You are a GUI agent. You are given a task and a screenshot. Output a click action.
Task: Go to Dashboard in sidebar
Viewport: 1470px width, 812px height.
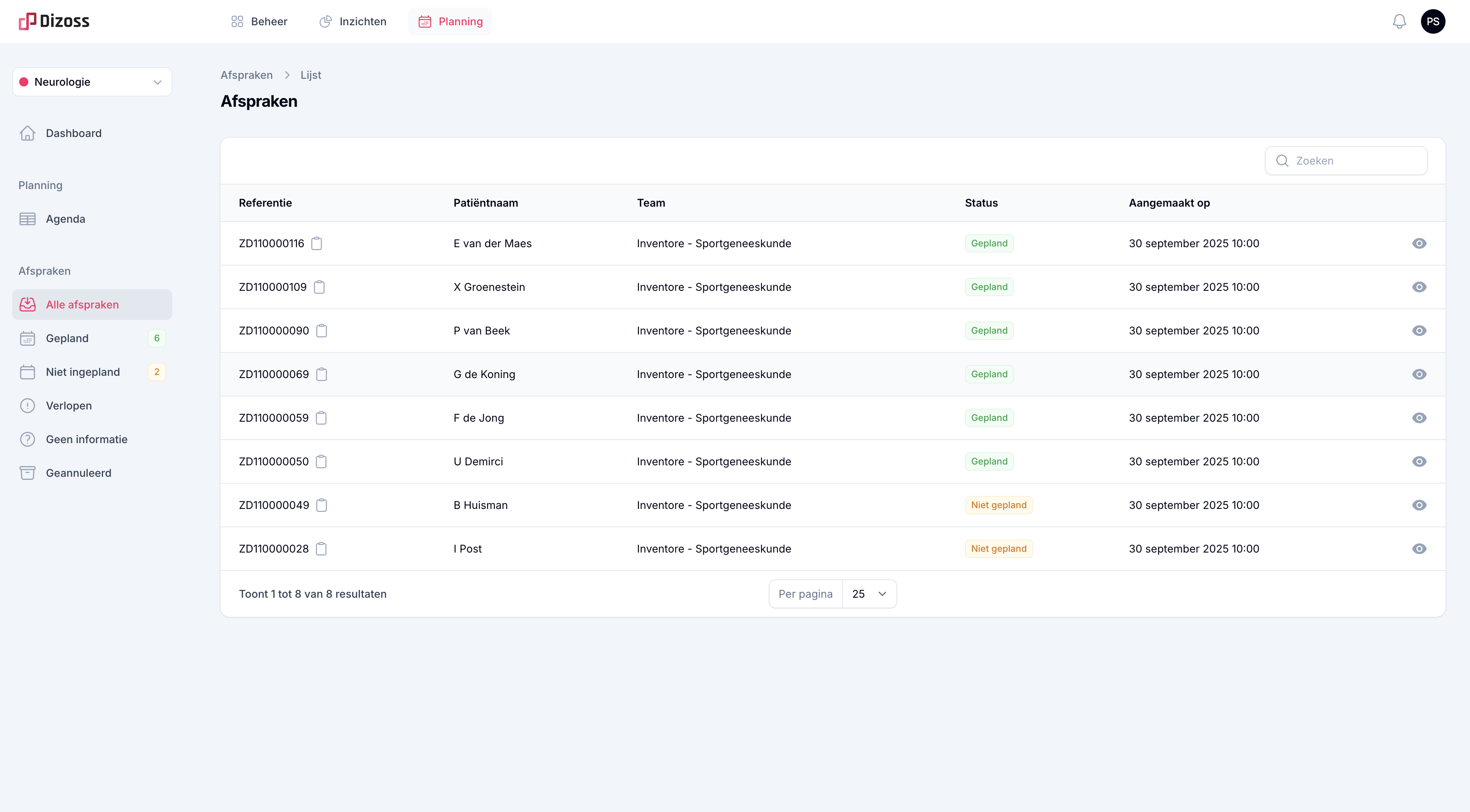[x=73, y=134]
